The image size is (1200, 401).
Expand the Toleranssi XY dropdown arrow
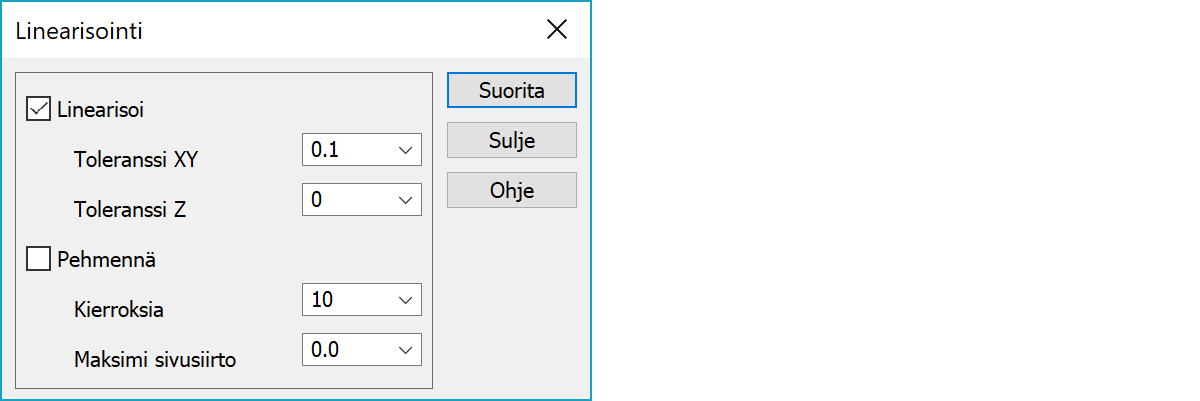tap(405, 150)
